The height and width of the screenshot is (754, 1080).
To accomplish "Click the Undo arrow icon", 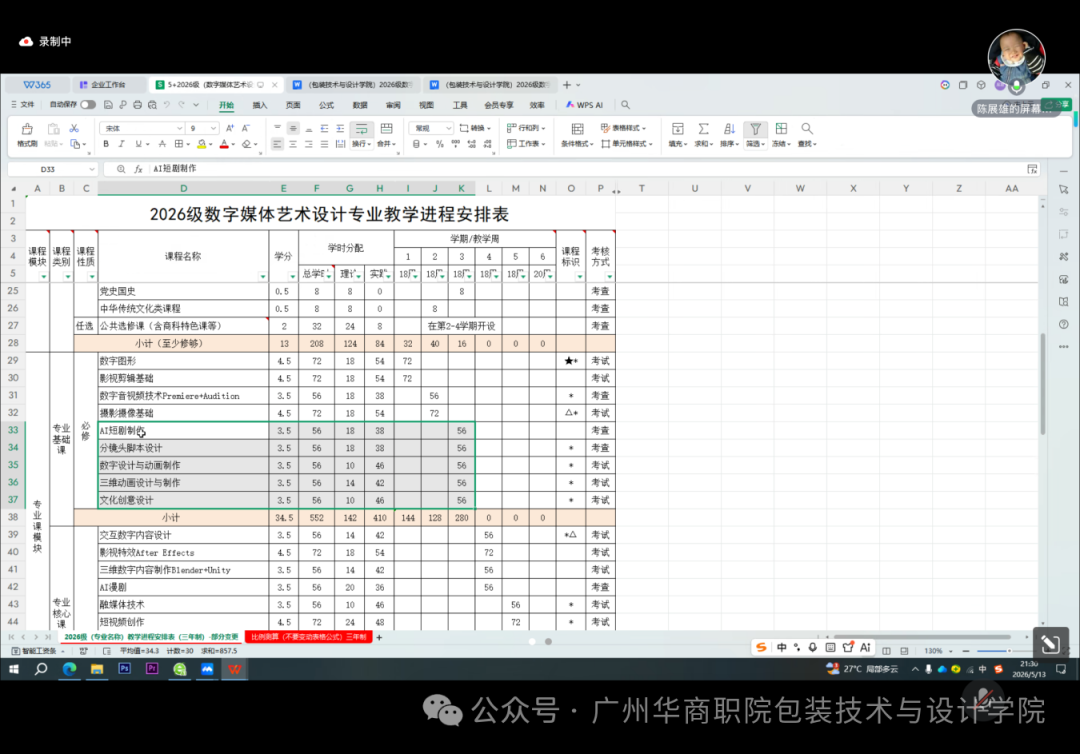I will pyautogui.click(x=167, y=105).
